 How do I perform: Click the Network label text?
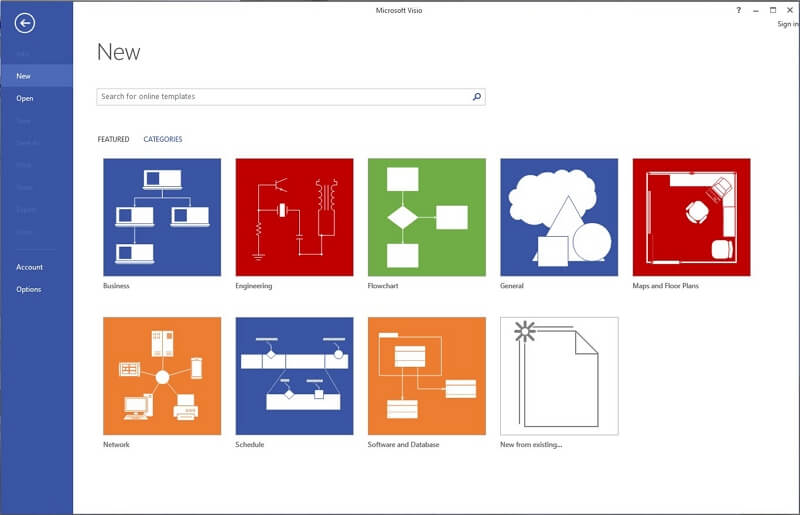(116, 445)
